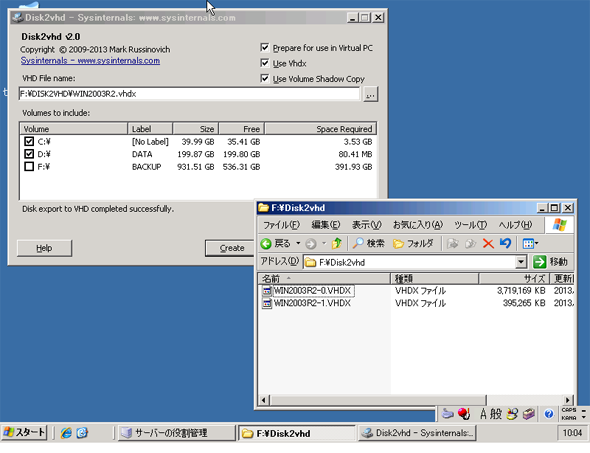Open the Search (検索) toolbar button

[368, 244]
